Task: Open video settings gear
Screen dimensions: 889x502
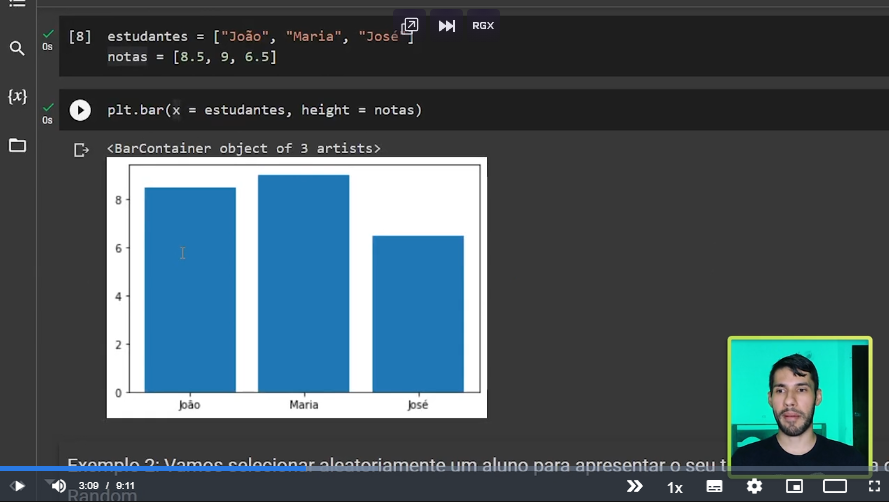Action: (x=754, y=486)
